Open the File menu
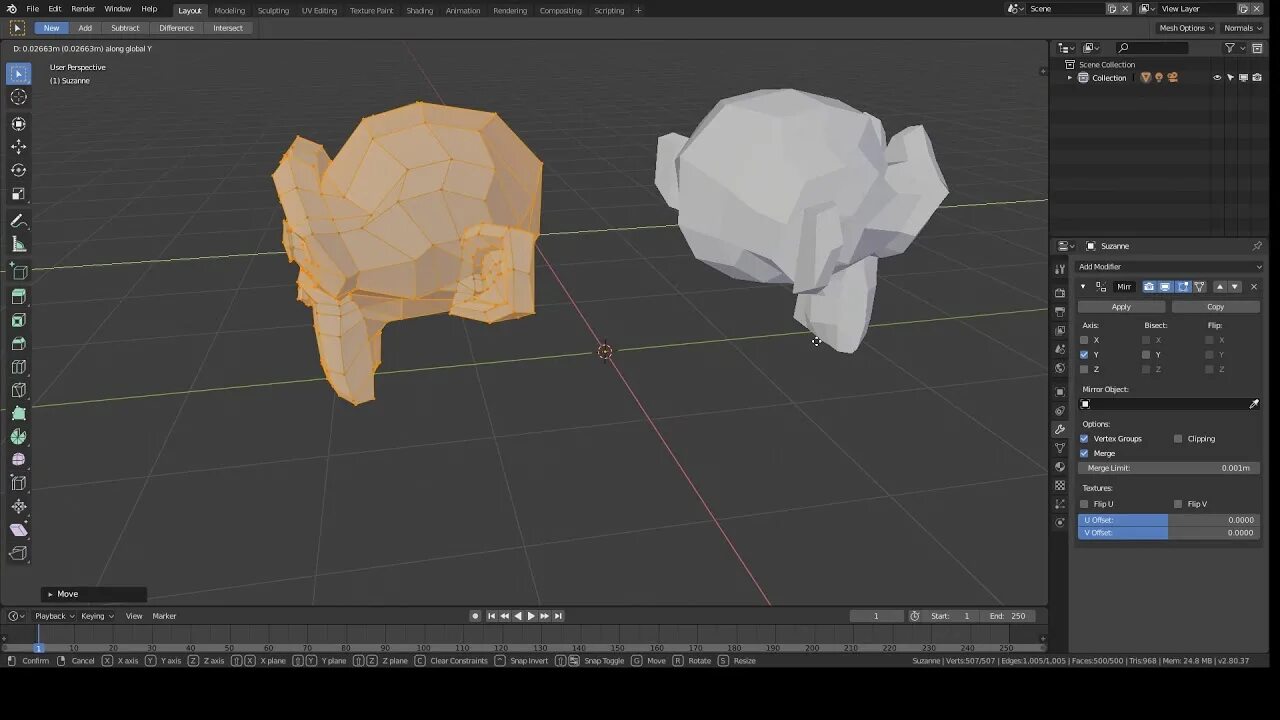The image size is (1280, 720). [x=33, y=9]
